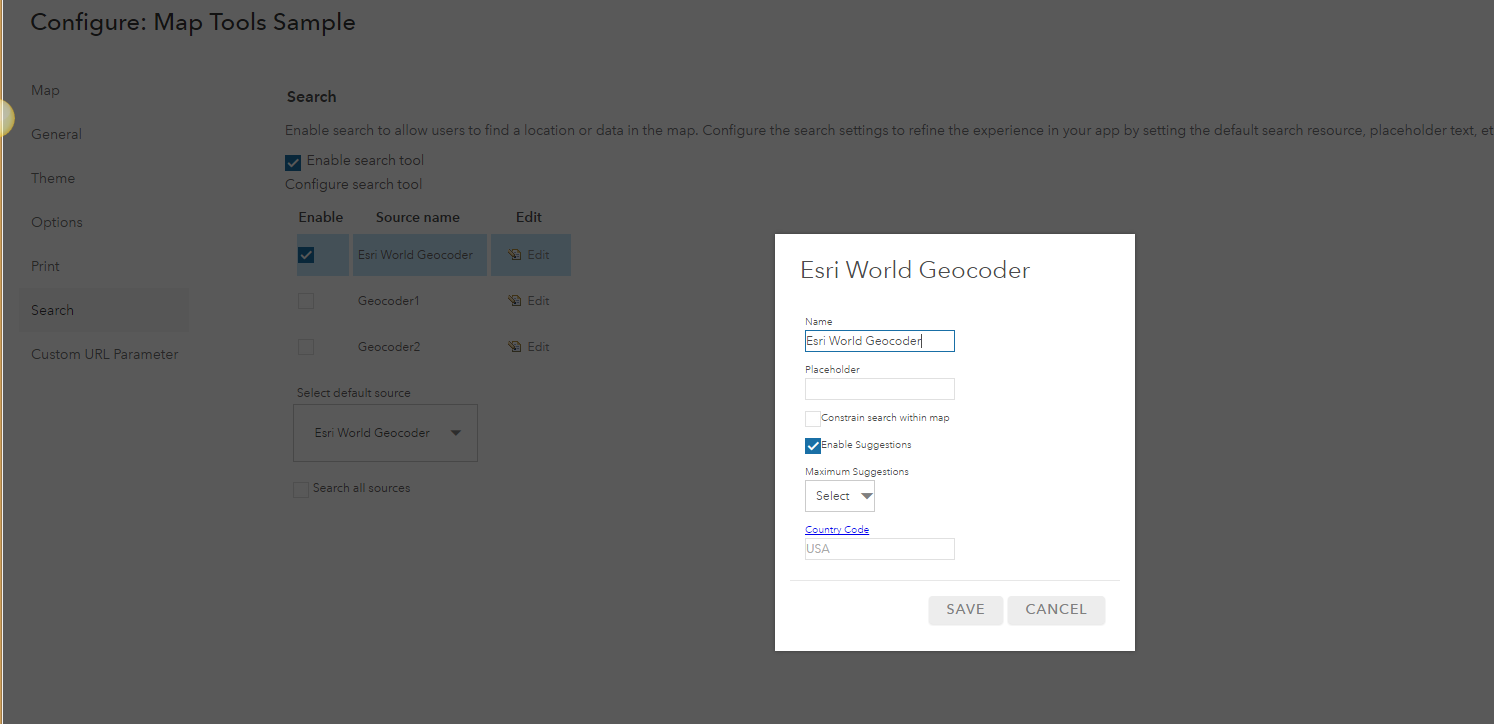1494x724 pixels.
Task: Check Constrain search within map
Action: pyautogui.click(x=813, y=418)
